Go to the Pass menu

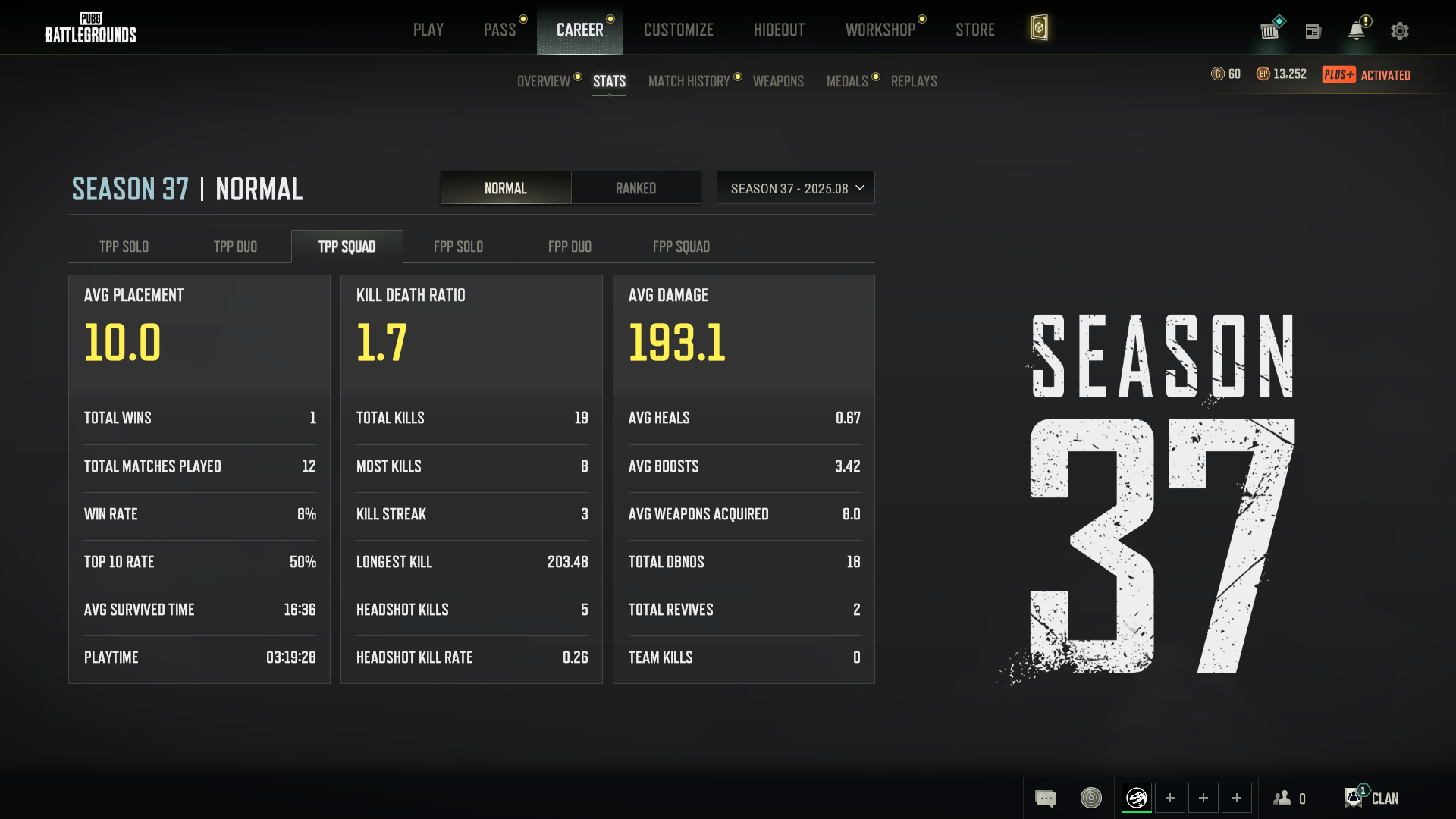click(x=500, y=30)
